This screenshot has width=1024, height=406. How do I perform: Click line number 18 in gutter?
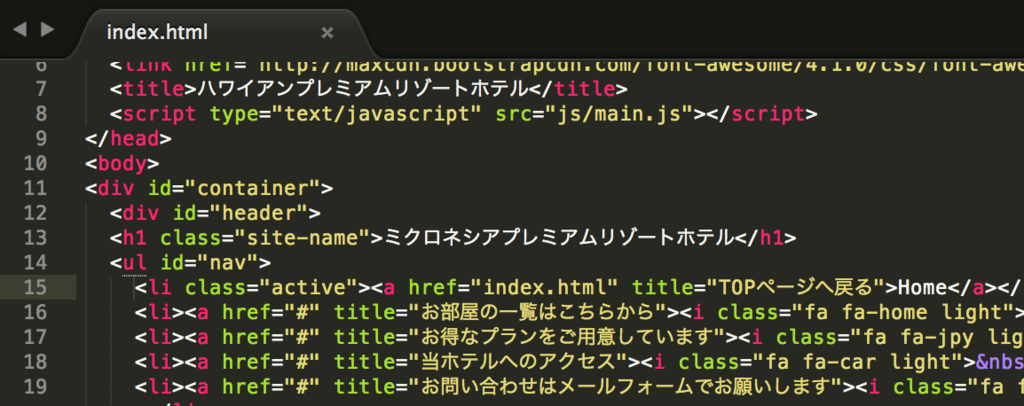point(35,362)
